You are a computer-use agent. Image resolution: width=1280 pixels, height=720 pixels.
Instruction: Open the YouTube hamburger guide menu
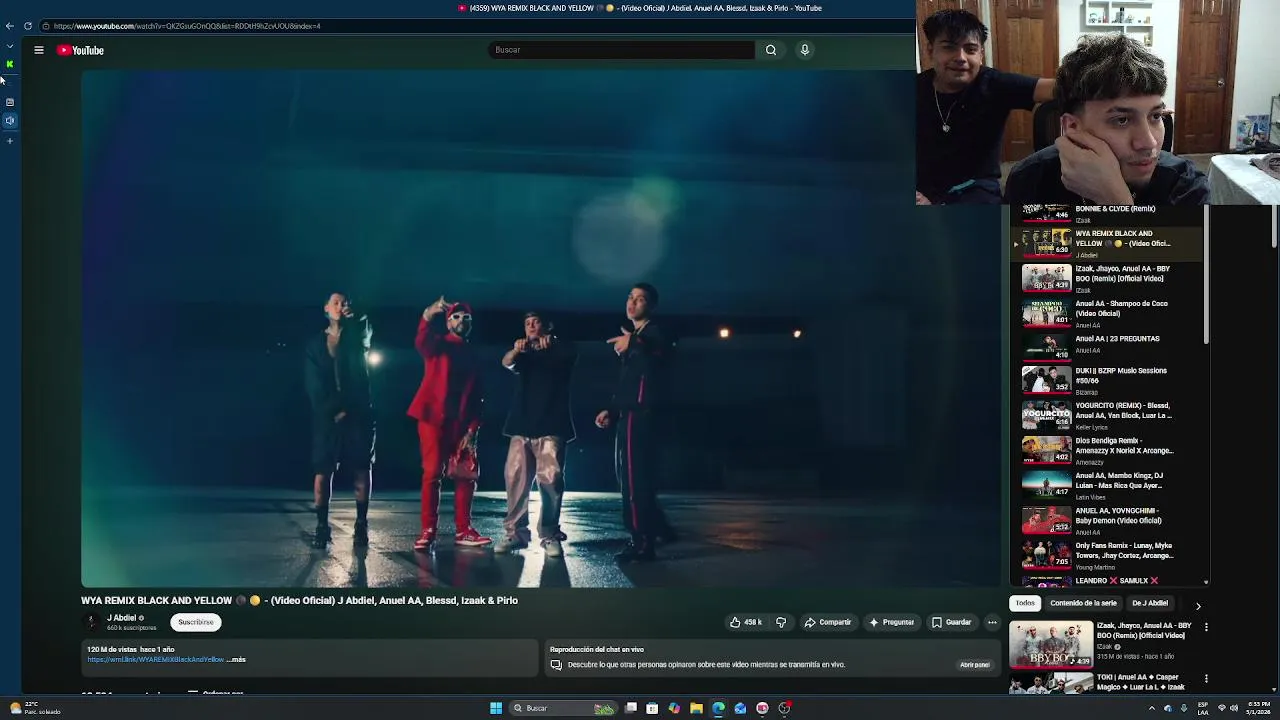[x=39, y=50]
